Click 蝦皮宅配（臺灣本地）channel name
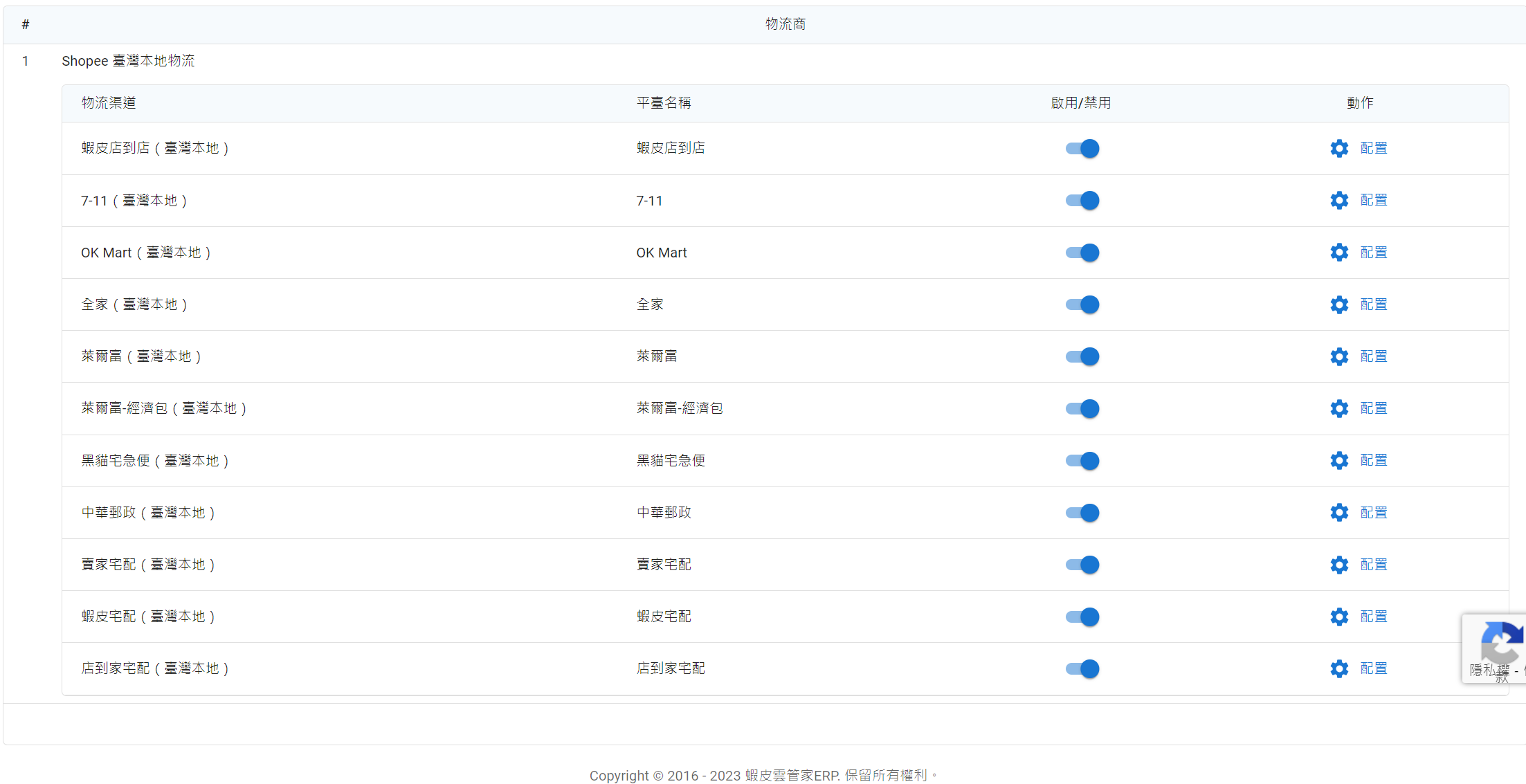The image size is (1526, 784). point(148,617)
